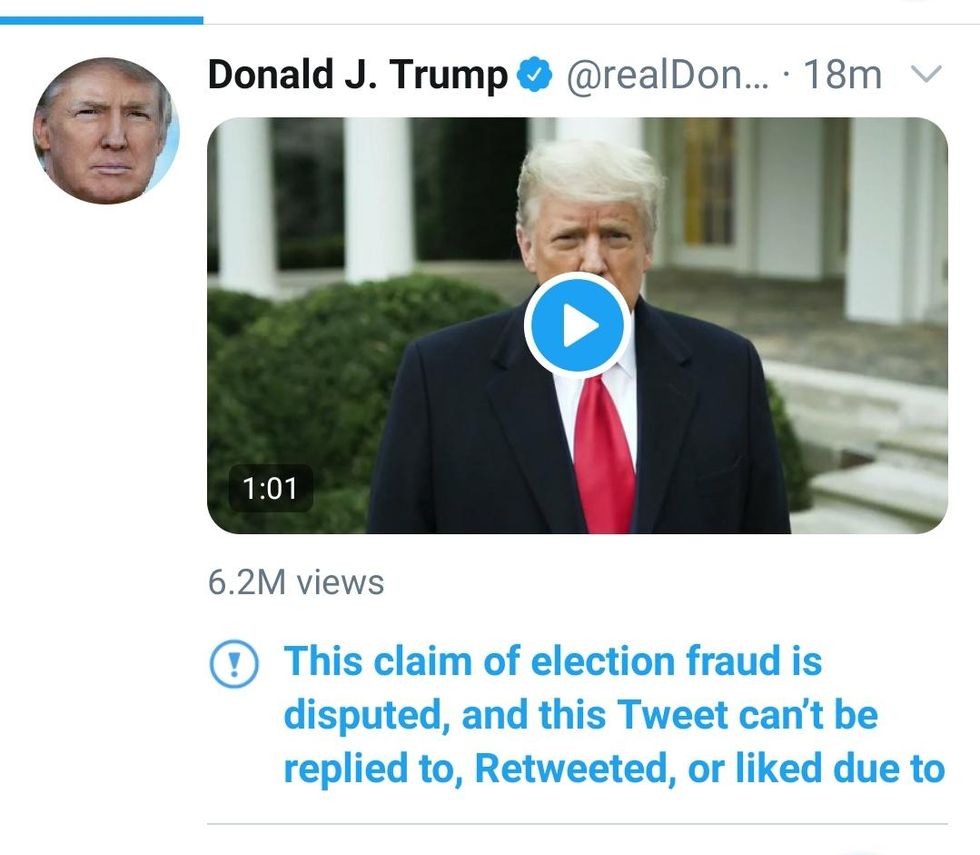The image size is (980, 855).
Task: Click the exclamation warning icon
Action: (x=234, y=663)
